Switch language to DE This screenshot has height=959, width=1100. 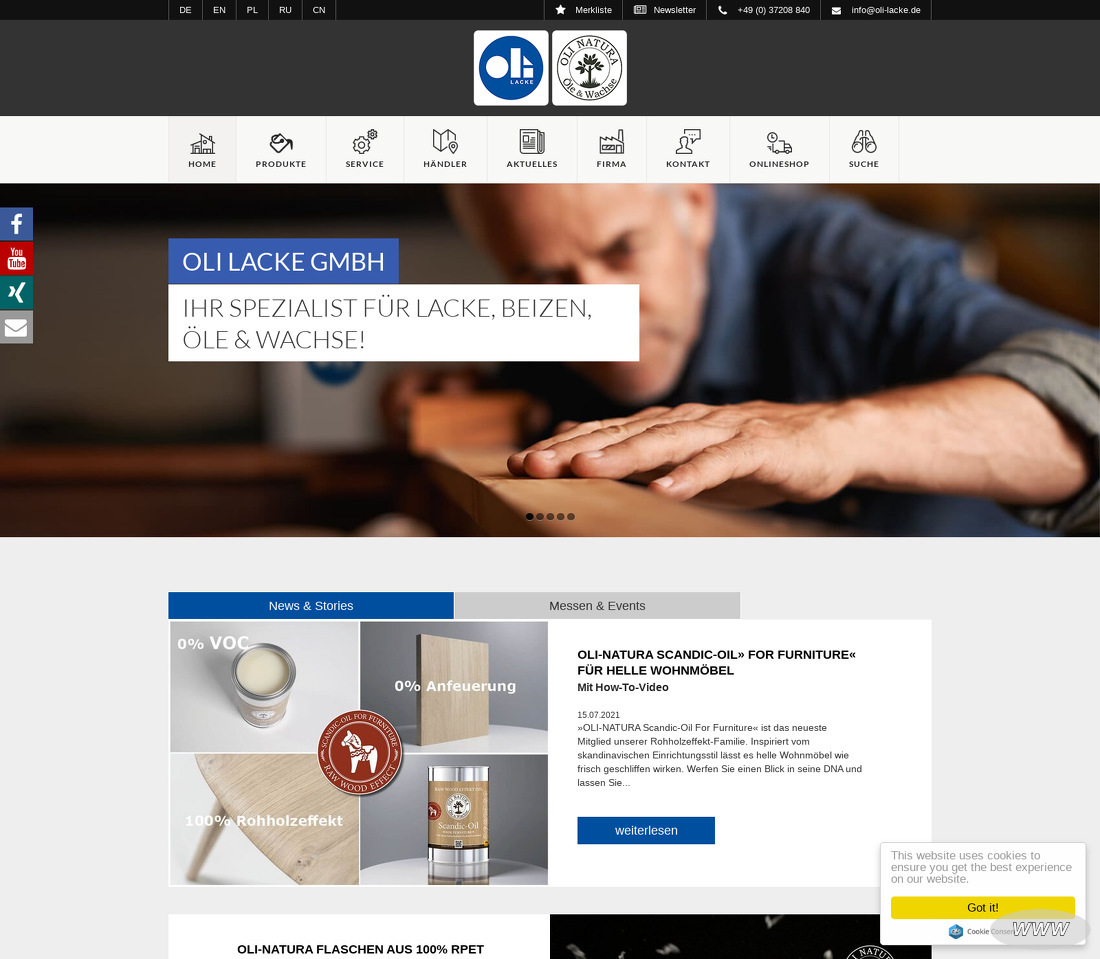185,10
